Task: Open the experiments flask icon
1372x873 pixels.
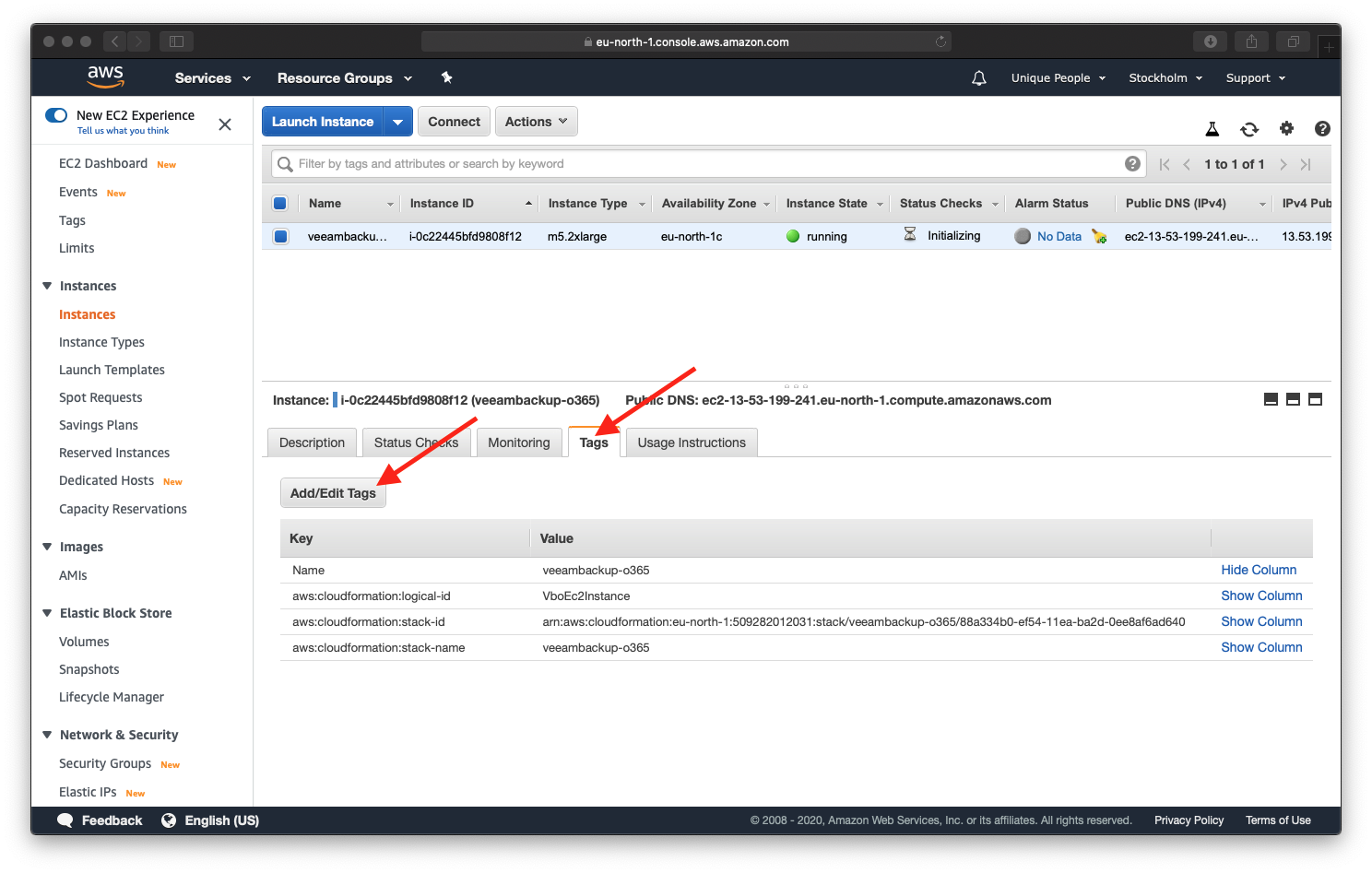Action: [x=1212, y=129]
